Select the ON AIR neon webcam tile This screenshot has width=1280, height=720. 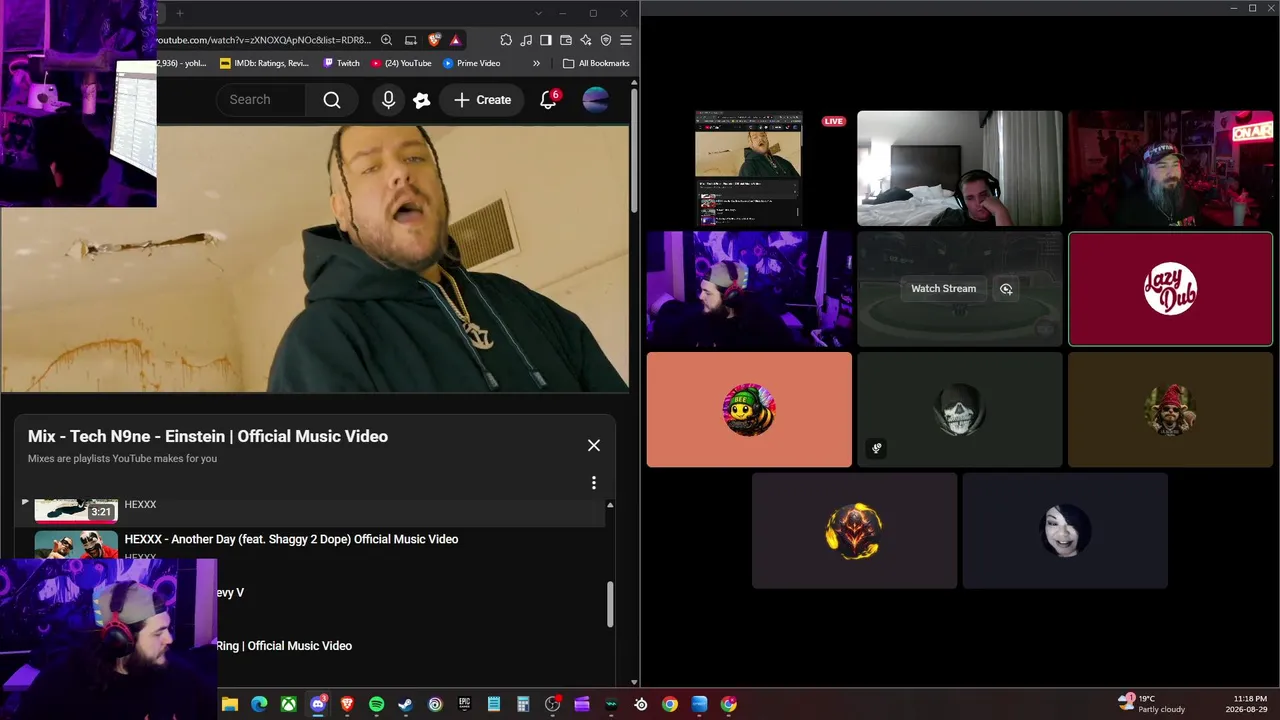[x=1171, y=168]
